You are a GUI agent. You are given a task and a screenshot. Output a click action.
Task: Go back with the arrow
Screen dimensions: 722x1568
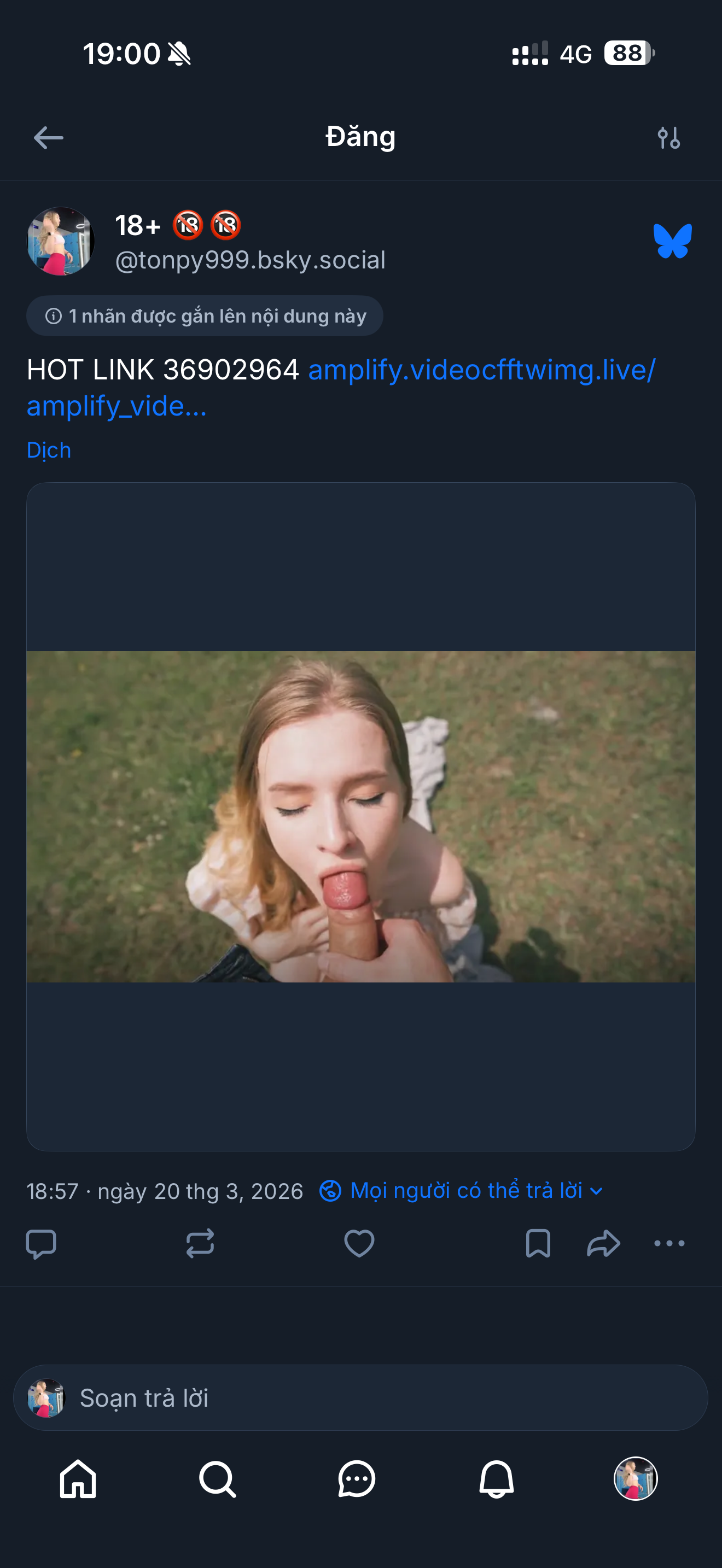pos(48,137)
